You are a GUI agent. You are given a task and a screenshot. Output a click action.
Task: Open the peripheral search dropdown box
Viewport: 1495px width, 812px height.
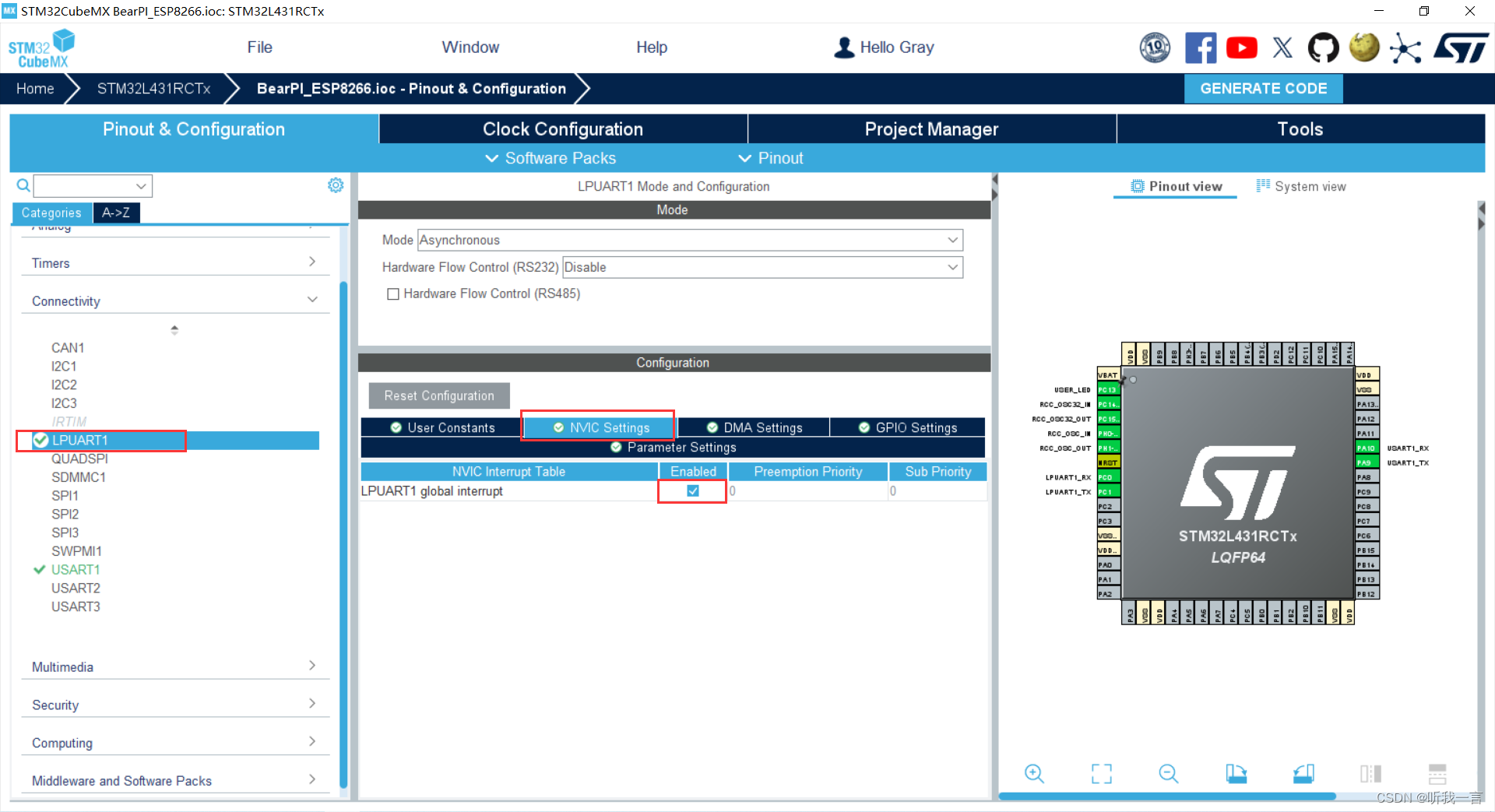click(93, 186)
